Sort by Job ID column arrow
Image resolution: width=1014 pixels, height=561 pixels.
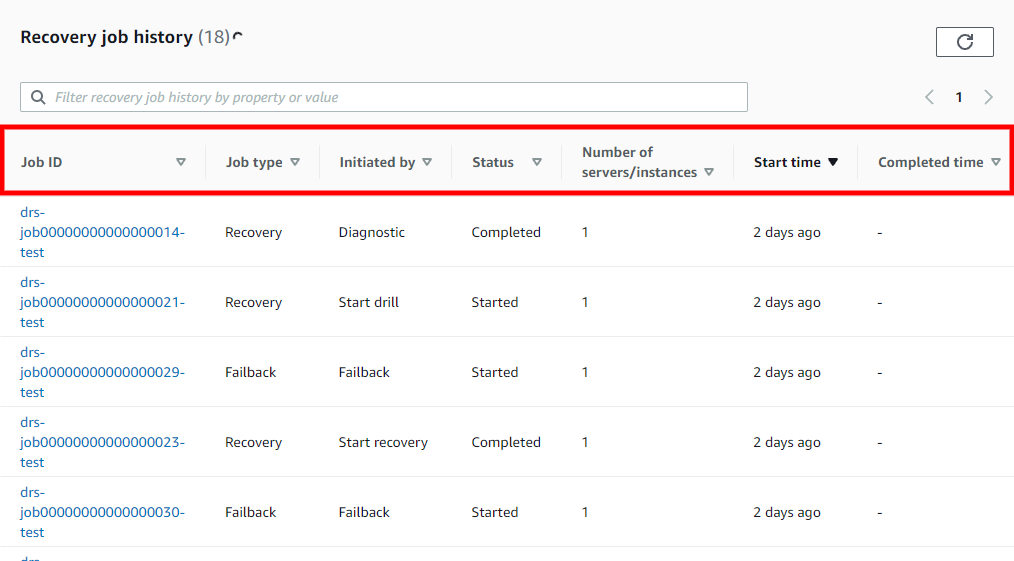click(181, 162)
